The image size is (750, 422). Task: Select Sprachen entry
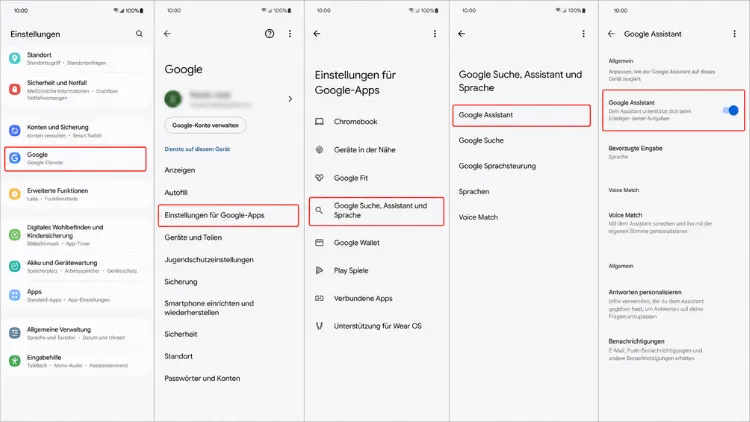[474, 191]
